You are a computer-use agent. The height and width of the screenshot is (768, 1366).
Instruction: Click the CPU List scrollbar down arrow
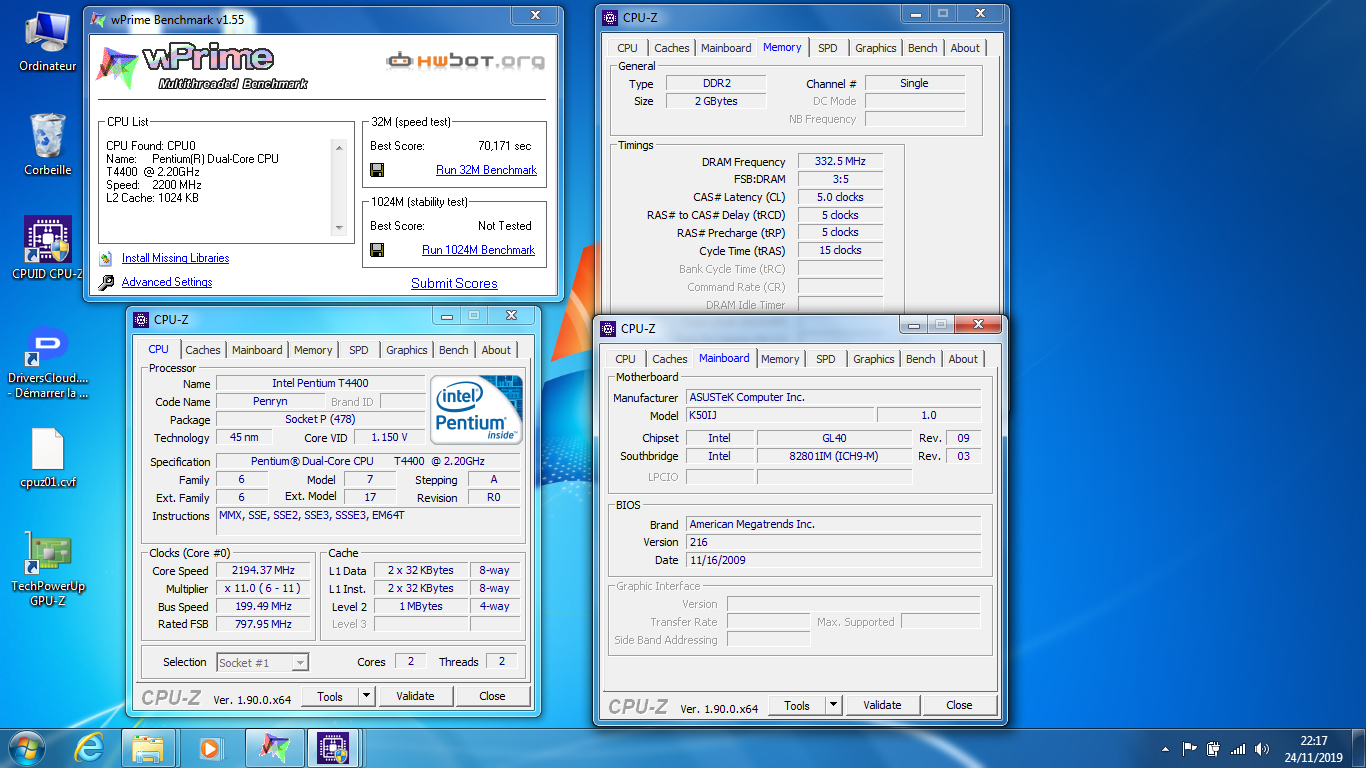point(339,229)
